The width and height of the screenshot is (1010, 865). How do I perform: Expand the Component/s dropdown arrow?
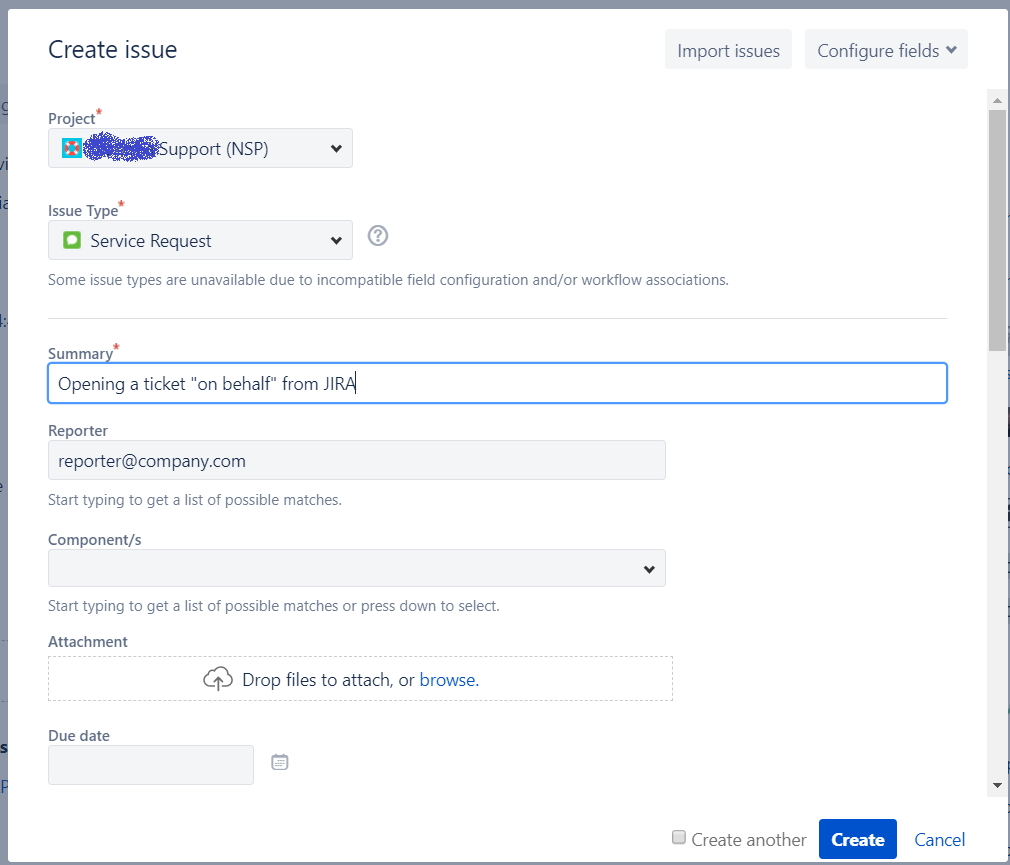[x=649, y=569]
